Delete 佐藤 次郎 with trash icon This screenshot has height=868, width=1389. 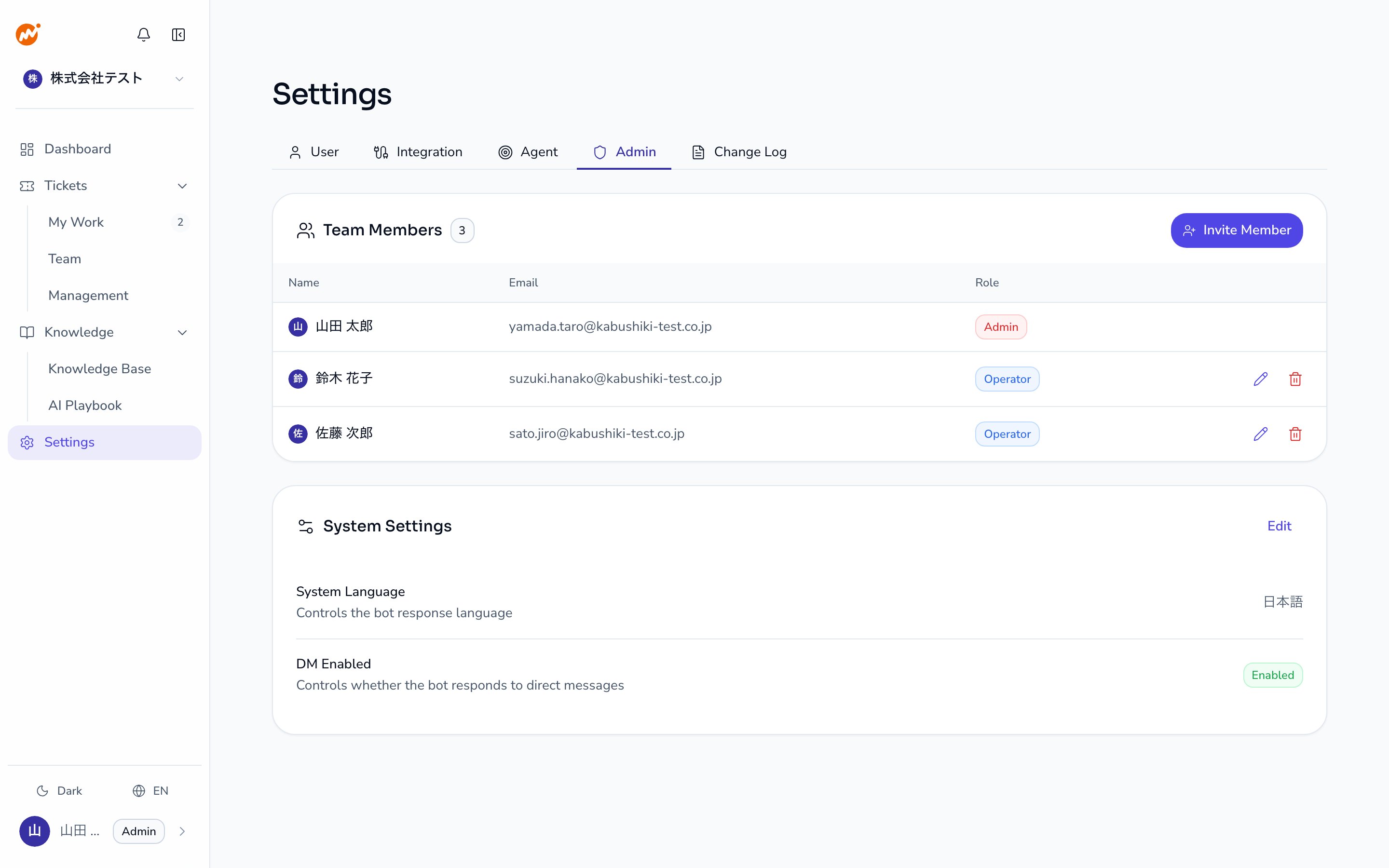(1295, 434)
